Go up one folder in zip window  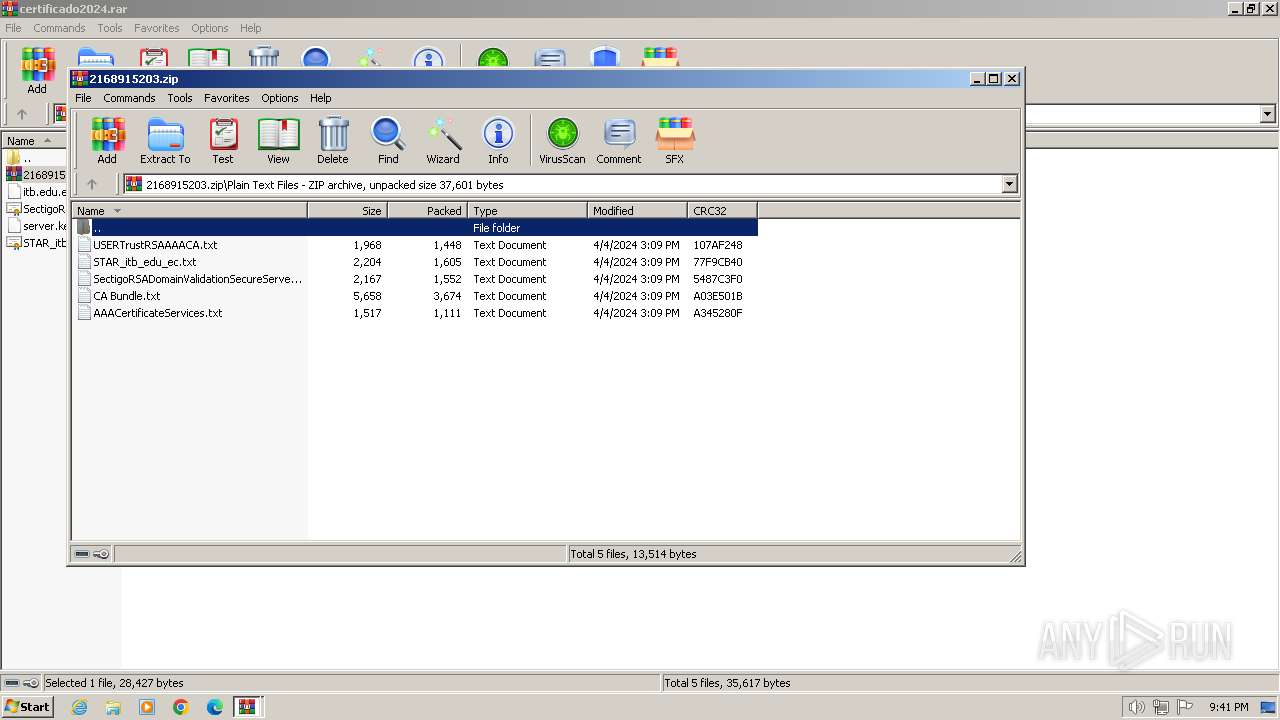coord(92,184)
